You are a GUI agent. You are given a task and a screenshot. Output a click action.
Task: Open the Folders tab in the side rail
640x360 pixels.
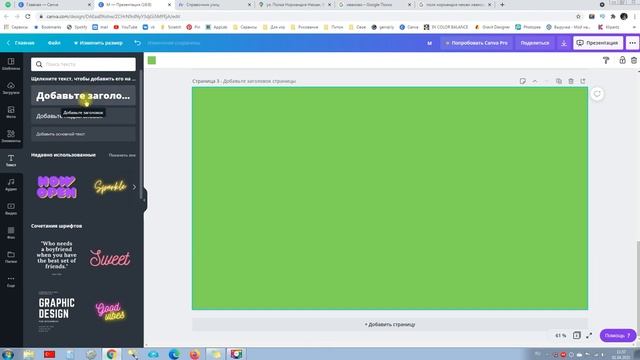(x=11, y=256)
